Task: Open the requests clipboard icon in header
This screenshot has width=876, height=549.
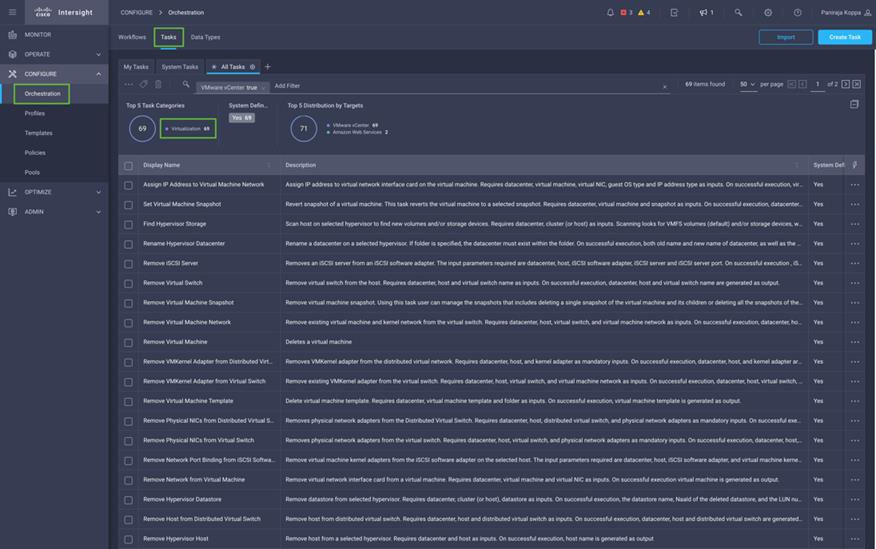Action: click(x=674, y=12)
